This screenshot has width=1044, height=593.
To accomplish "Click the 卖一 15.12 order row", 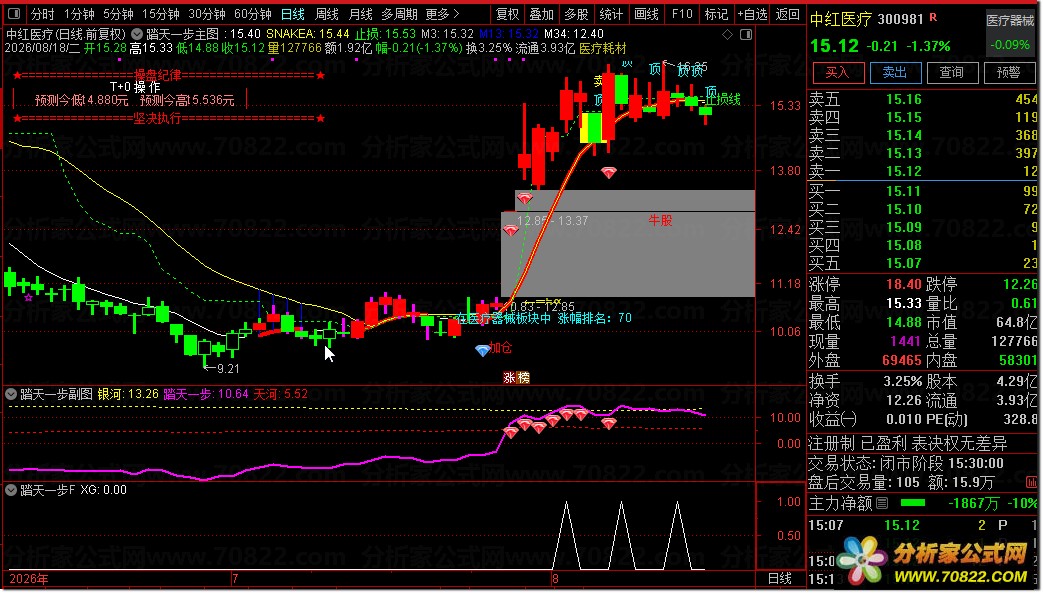I will [x=923, y=172].
